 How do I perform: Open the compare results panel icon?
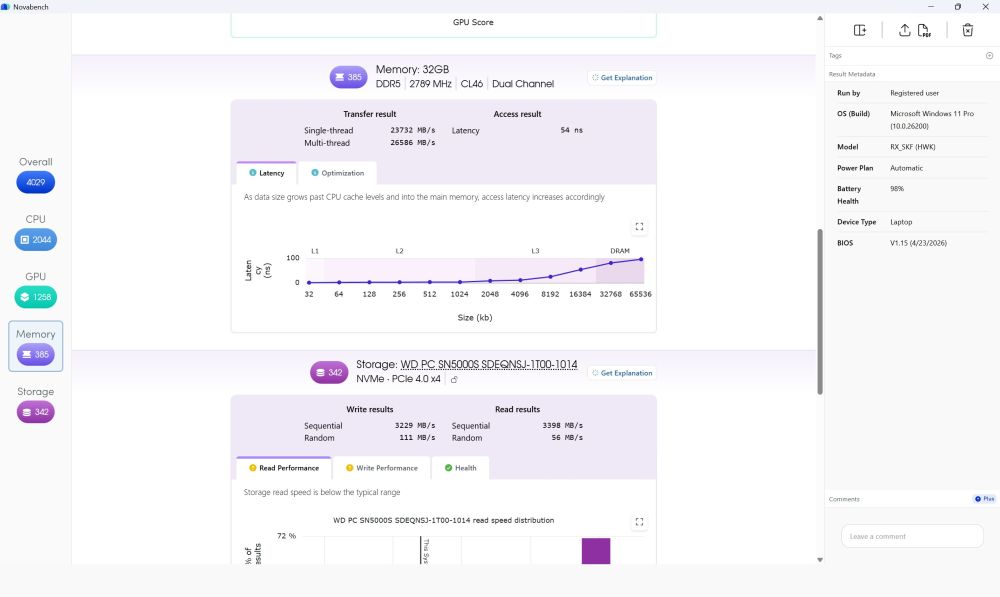pos(860,30)
